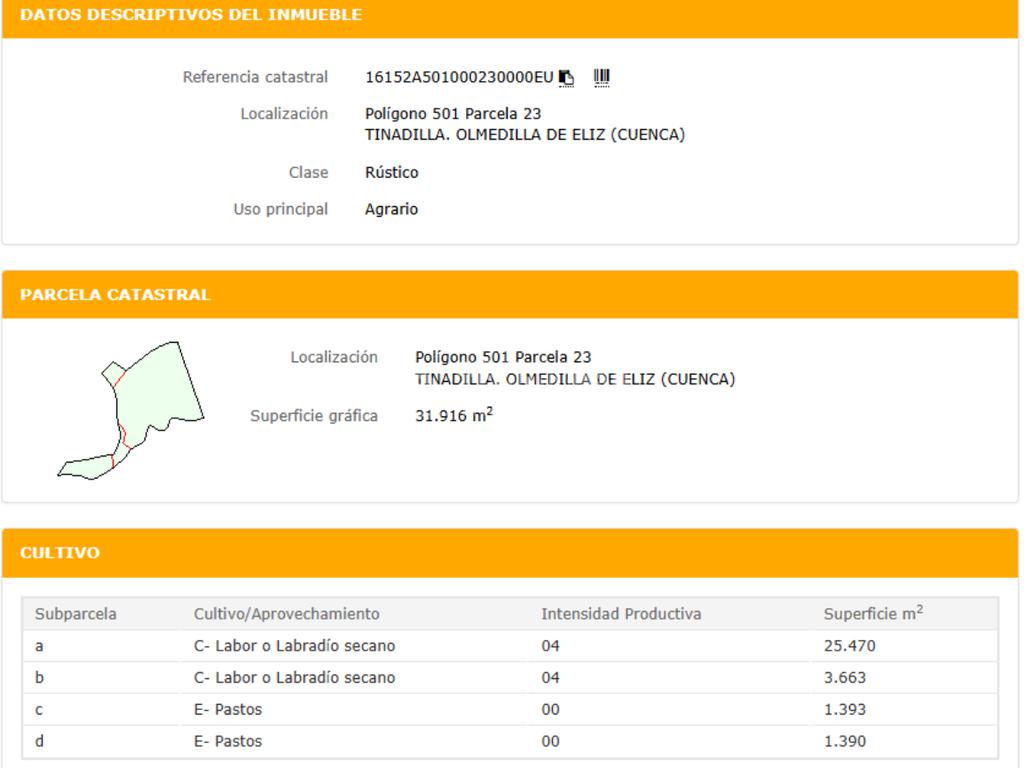Click the cadastral reference number 16152A501000230000EU
The width and height of the screenshot is (1024, 768).
tap(458, 77)
